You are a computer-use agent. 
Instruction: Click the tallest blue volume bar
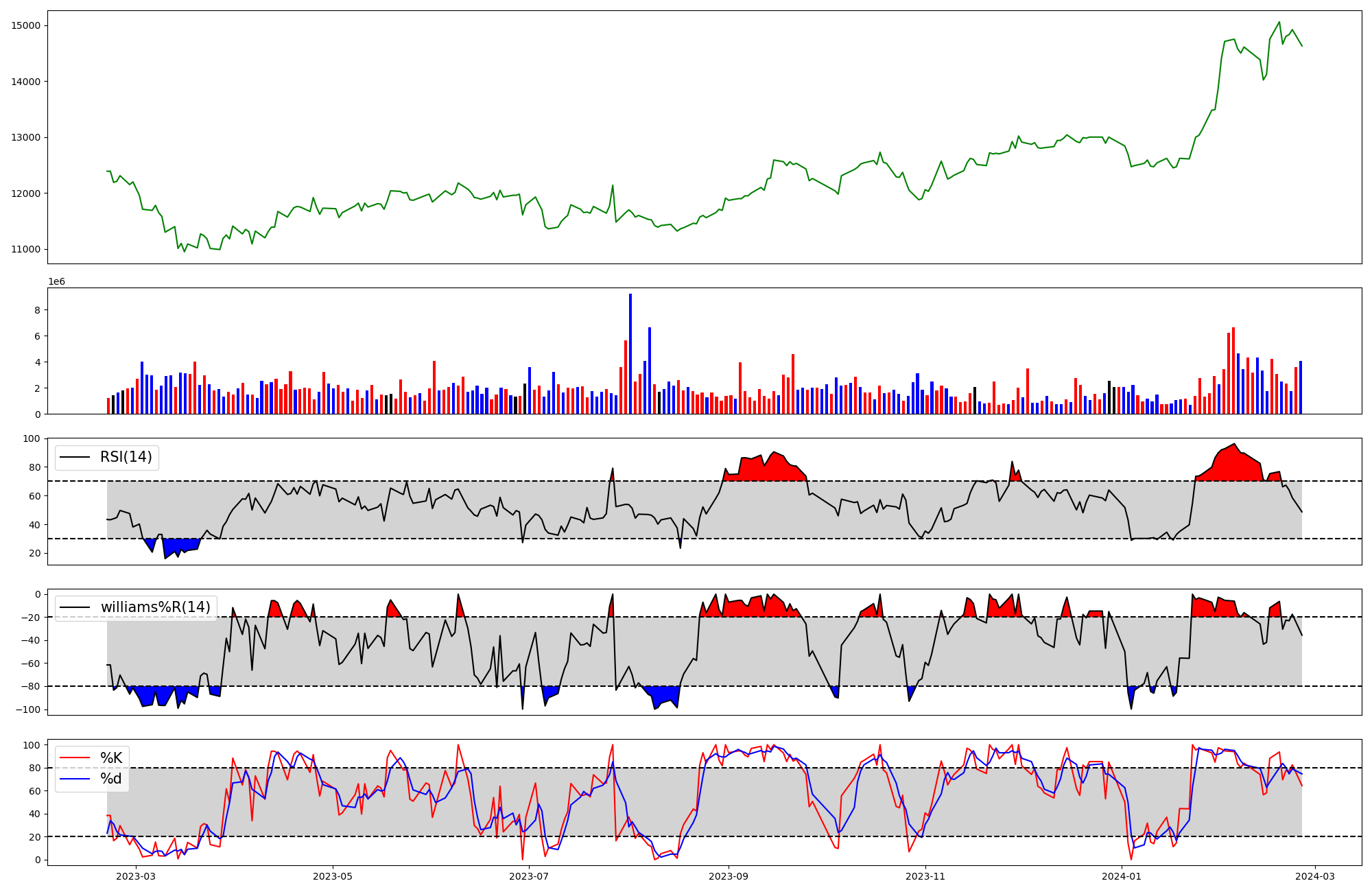tap(630, 353)
